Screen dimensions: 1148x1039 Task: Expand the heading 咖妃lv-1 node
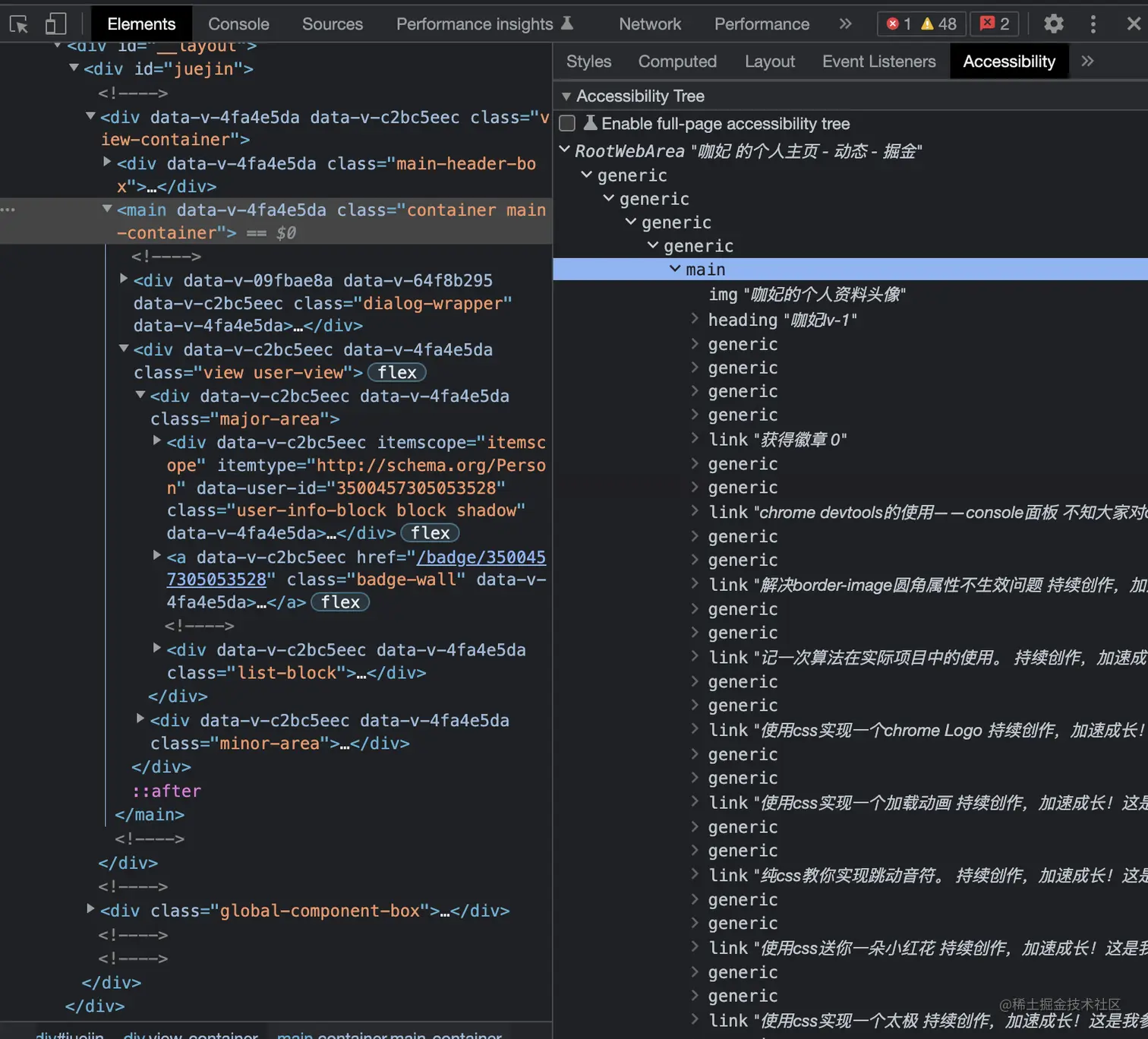(x=695, y=319)
